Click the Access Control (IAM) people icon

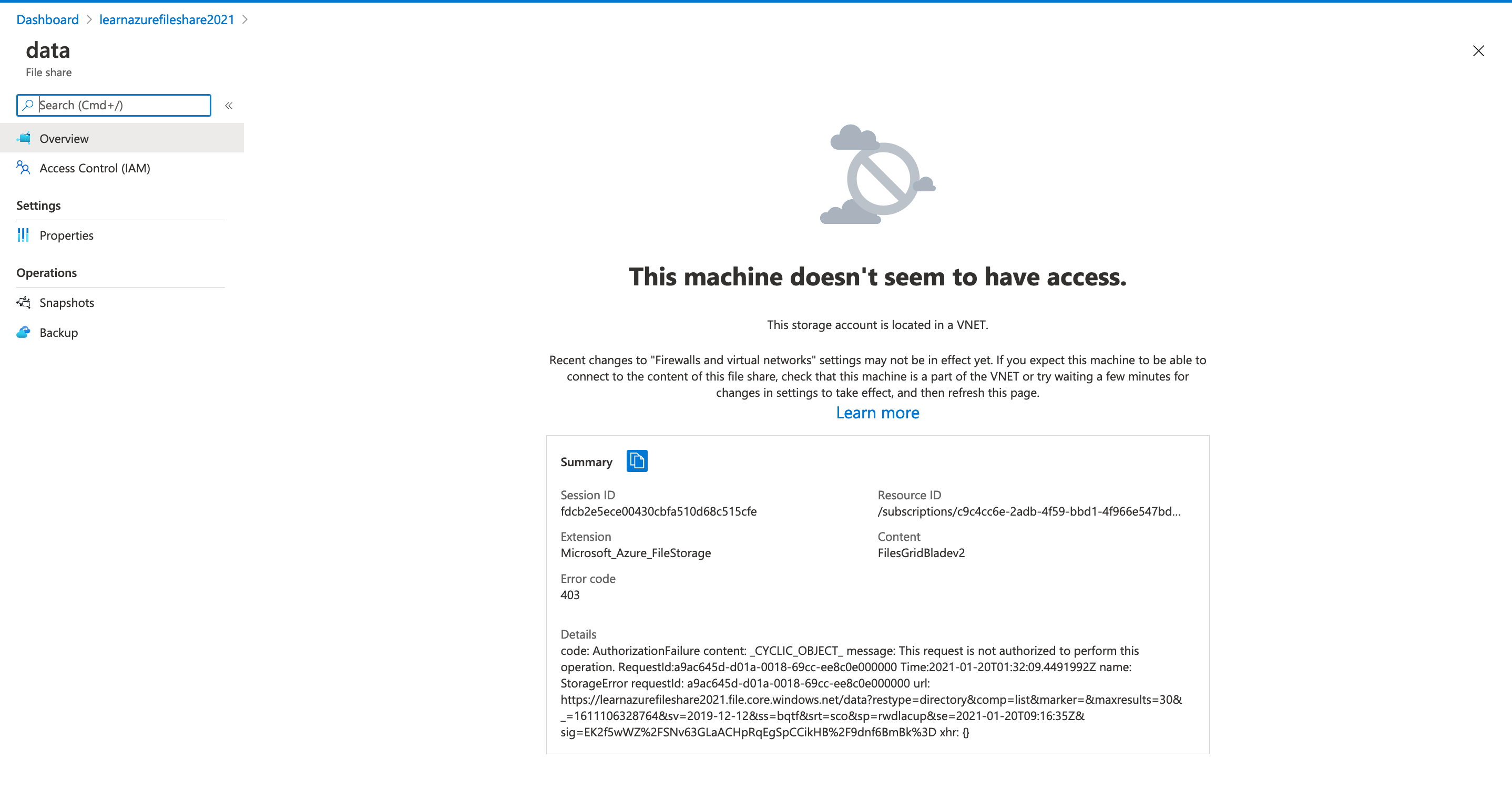[x=24, y=168]
